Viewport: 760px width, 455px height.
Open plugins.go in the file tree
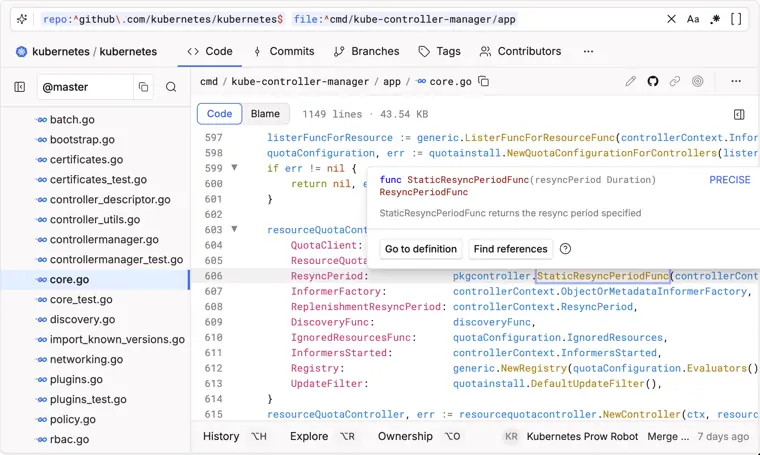coord(76,379)
